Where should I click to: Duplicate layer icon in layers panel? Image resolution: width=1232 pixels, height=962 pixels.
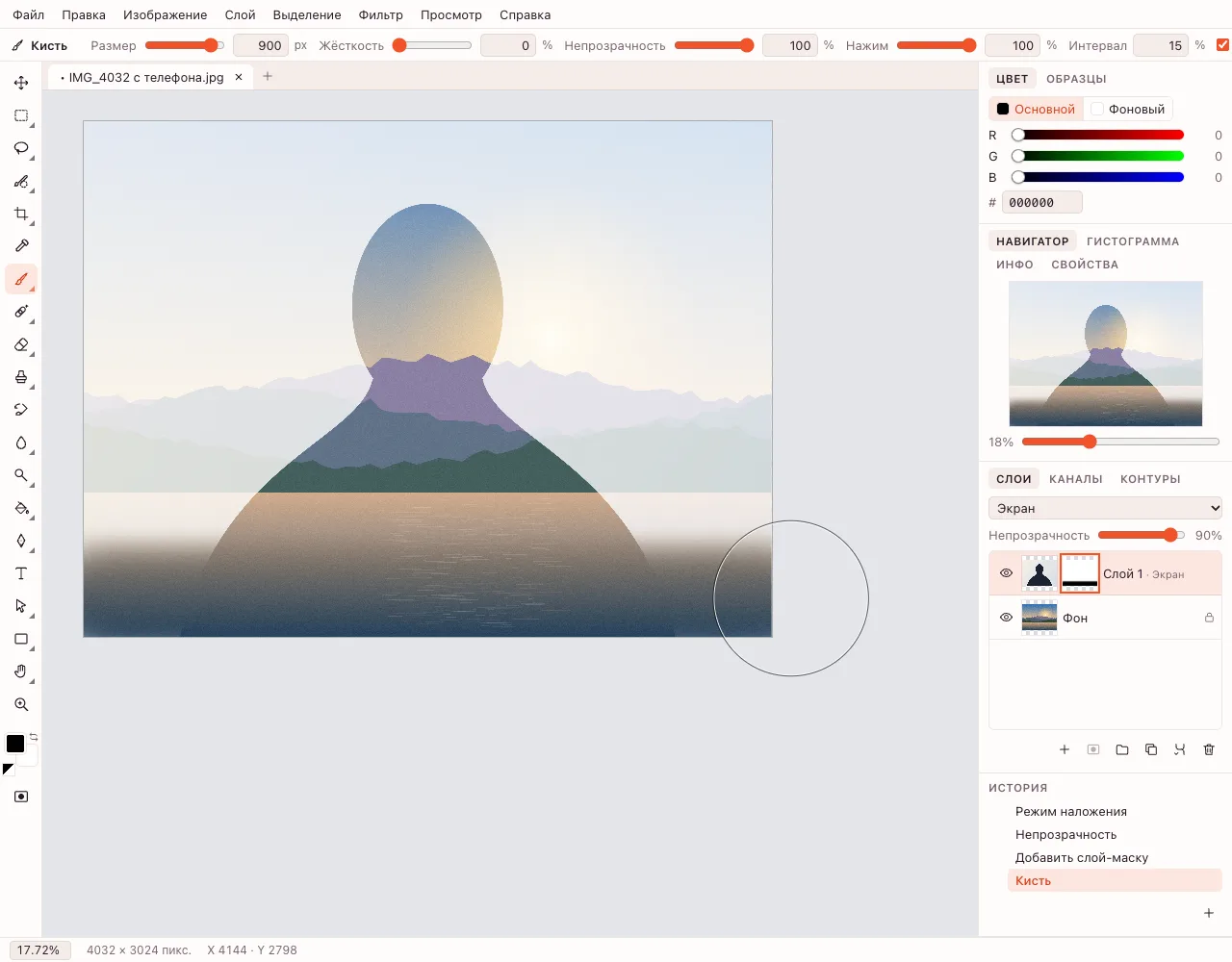click(1151, 749)
